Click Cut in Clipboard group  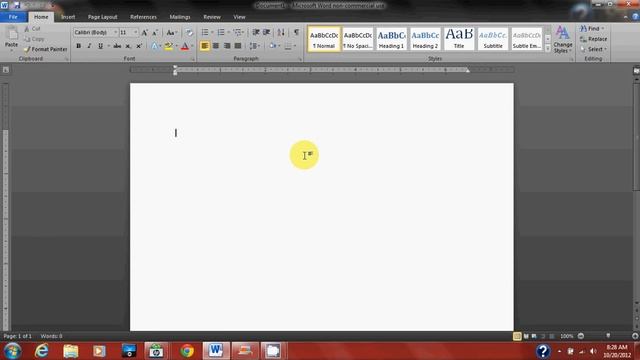tap(32, 29)
